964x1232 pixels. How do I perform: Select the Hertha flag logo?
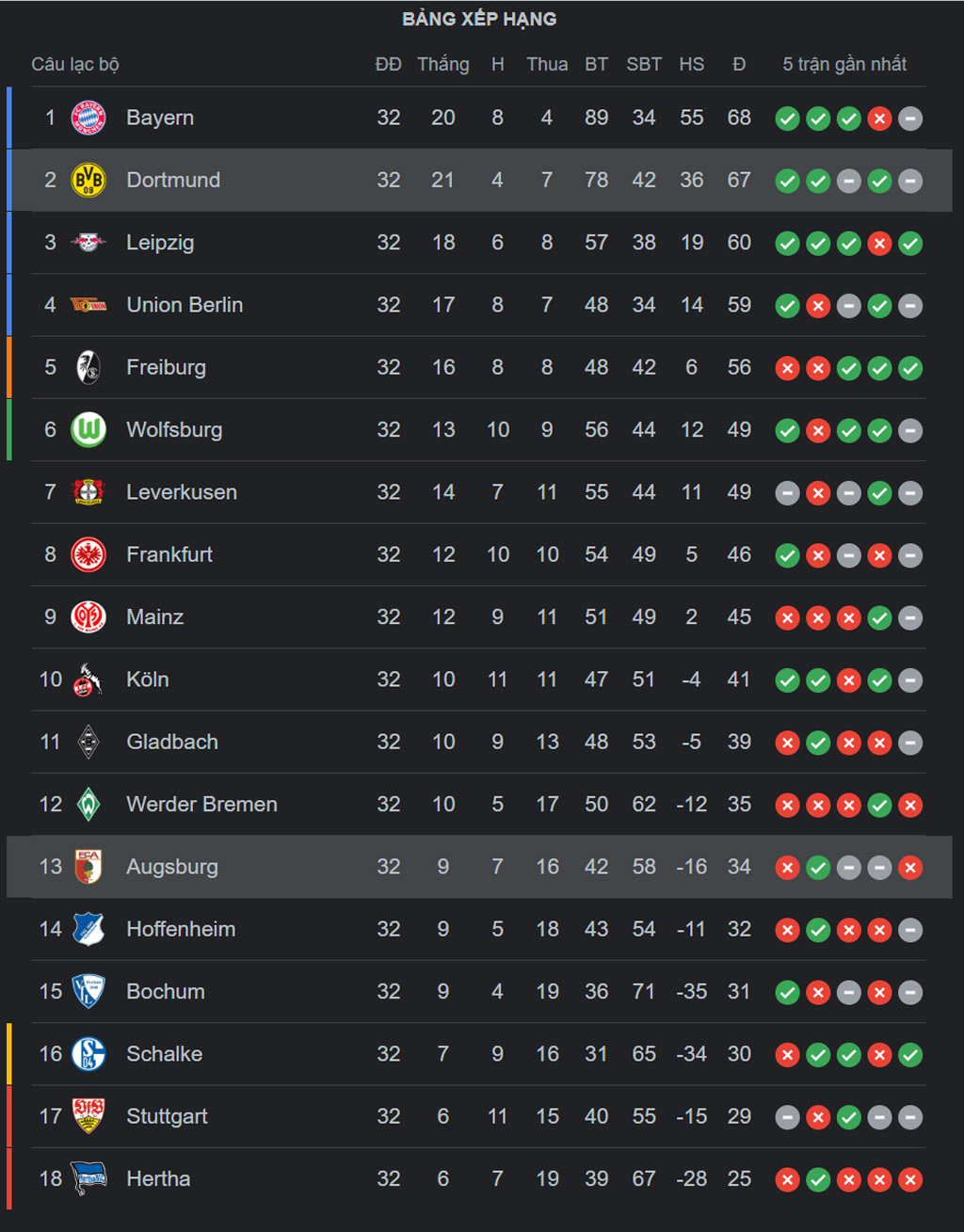coord(88,1178)
